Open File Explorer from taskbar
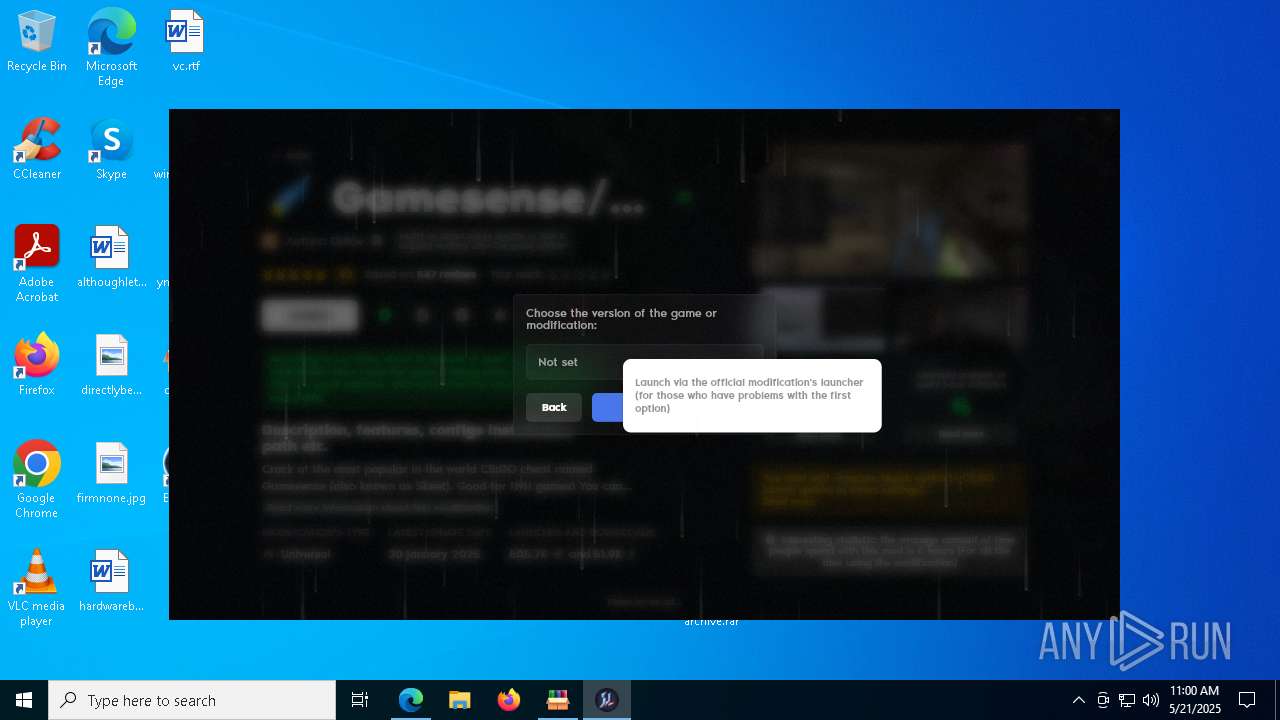This screenshot has height=720, width=1280. [x=460, y=700]
